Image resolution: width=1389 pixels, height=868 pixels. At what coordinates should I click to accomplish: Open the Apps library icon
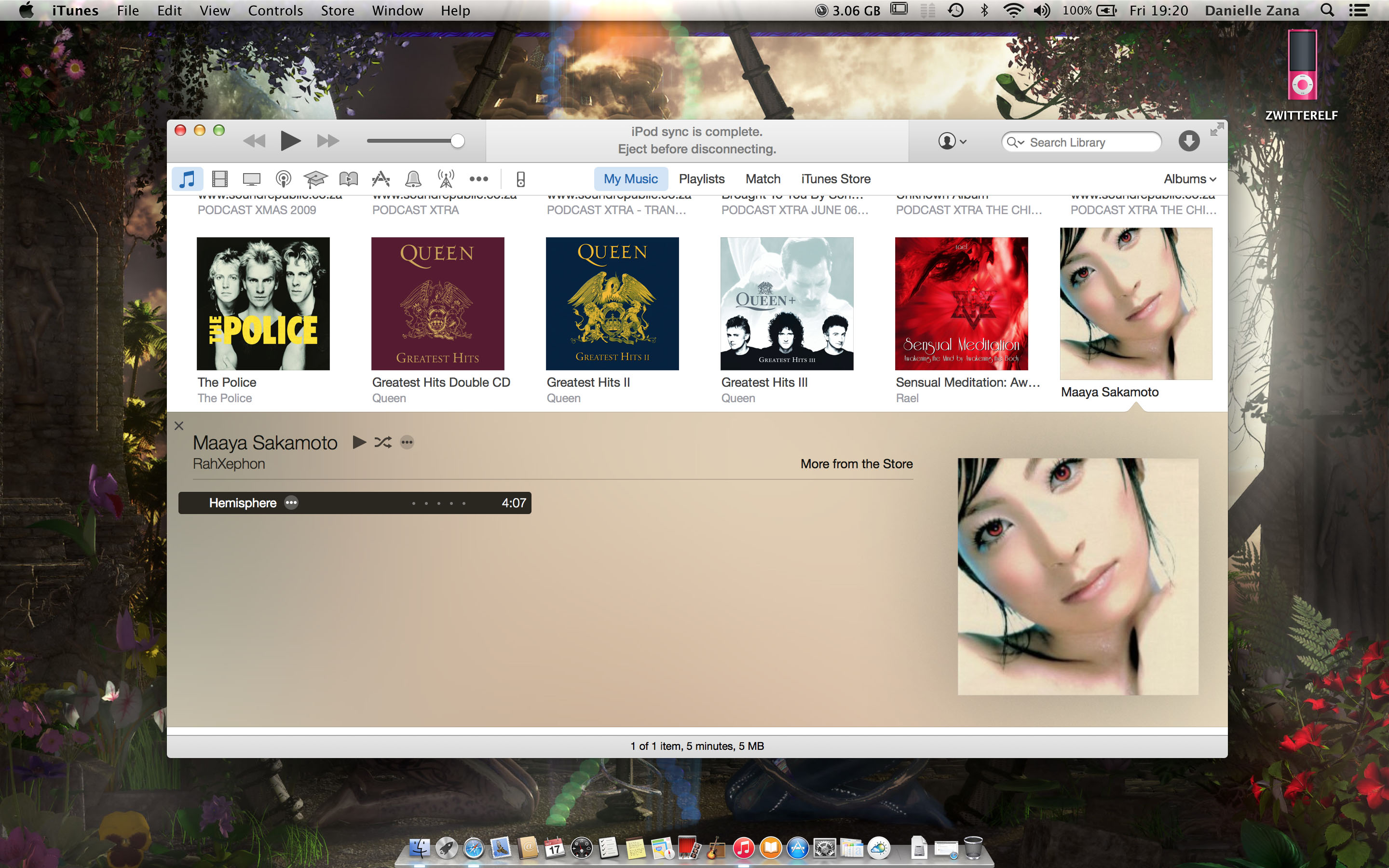click(x=381, y=179)
